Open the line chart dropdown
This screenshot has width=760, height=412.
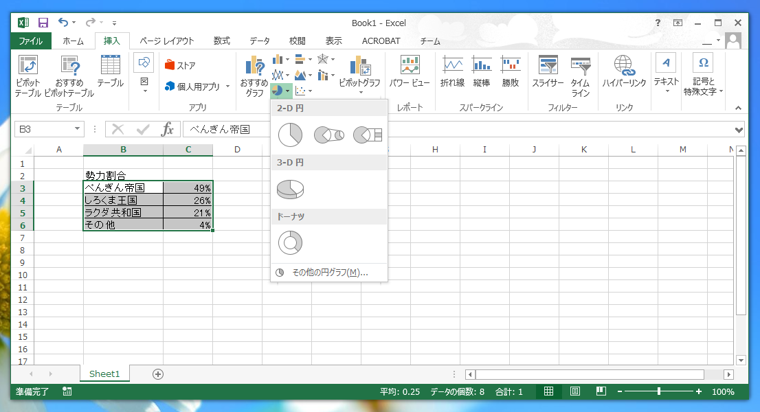tap(281, 75)
